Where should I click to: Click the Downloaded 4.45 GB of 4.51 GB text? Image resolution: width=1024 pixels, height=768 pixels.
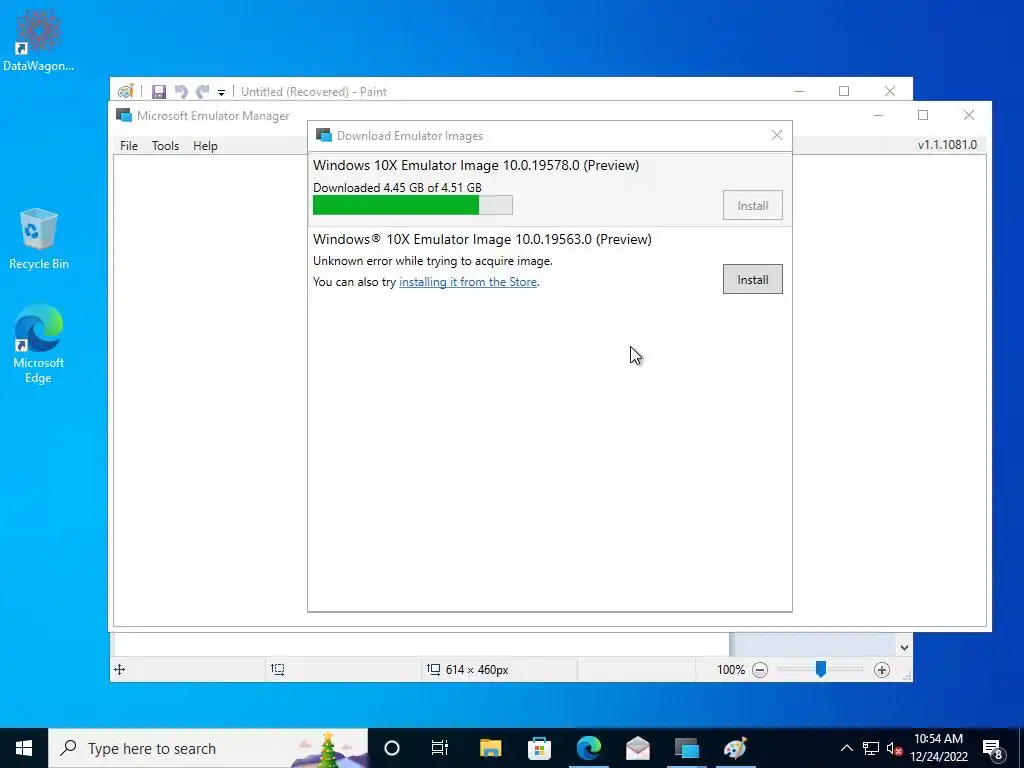[397, 187]
